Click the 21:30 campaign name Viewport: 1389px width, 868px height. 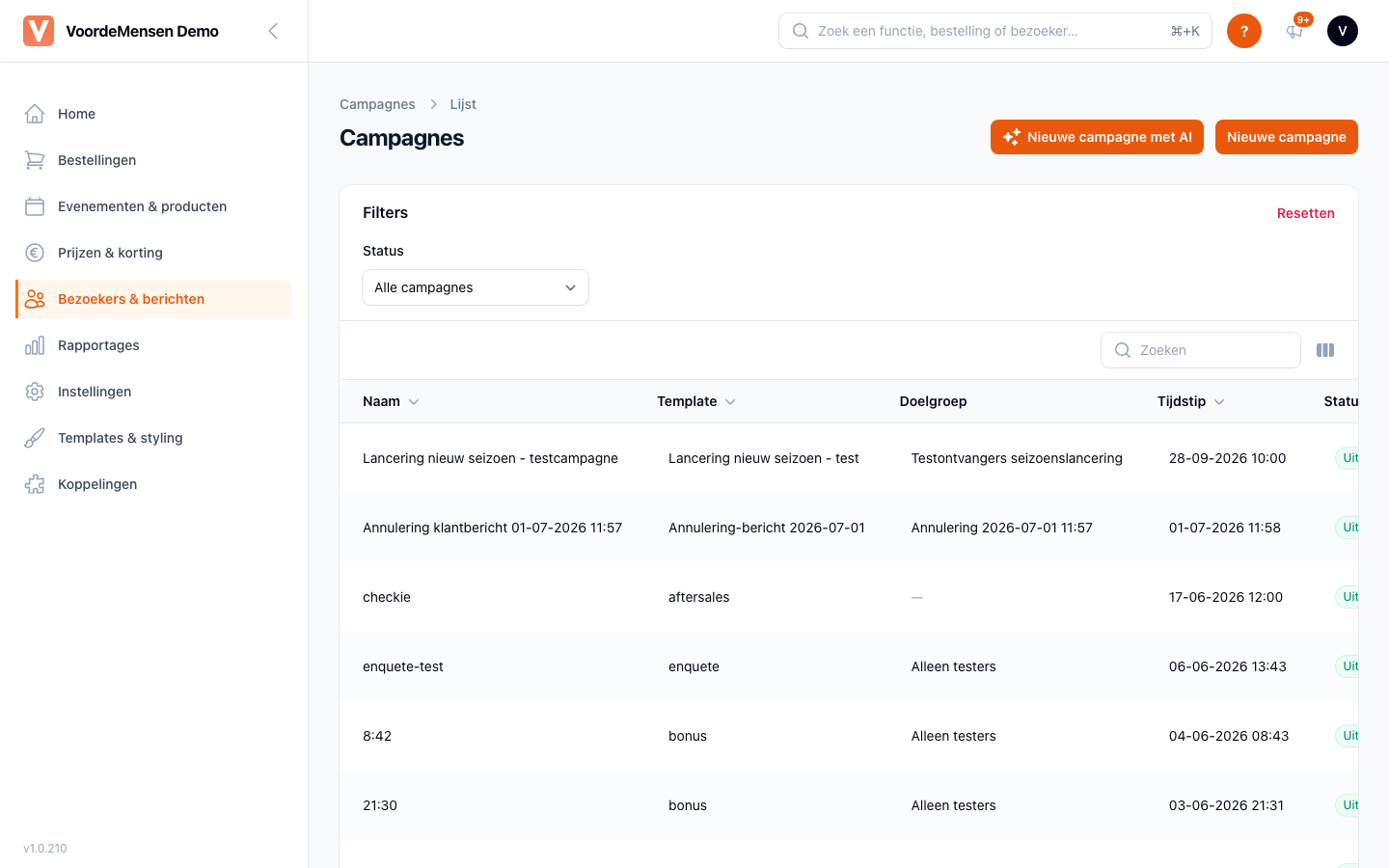coord(380,805)
